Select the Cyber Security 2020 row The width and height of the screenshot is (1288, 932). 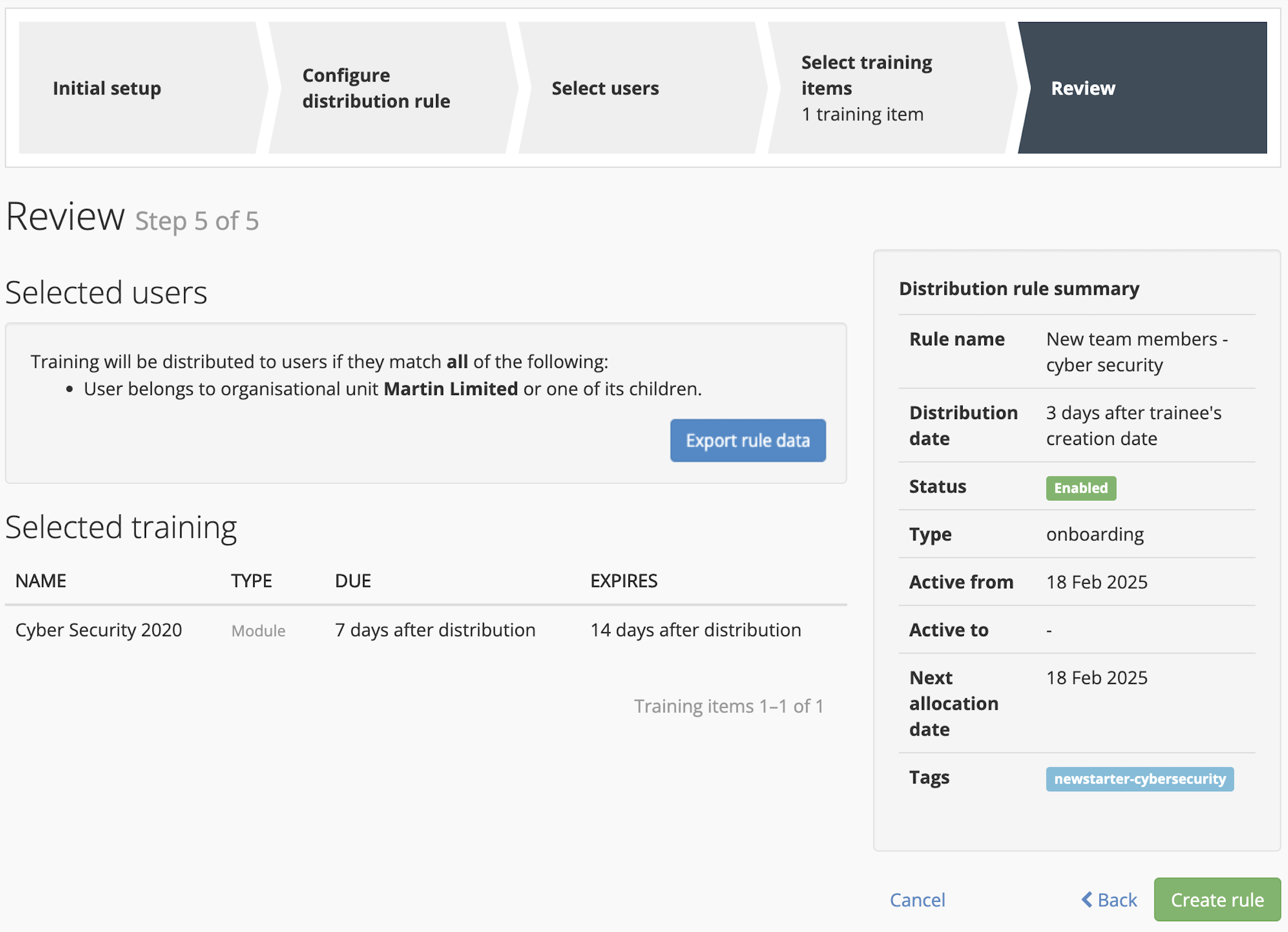[98, 630]
